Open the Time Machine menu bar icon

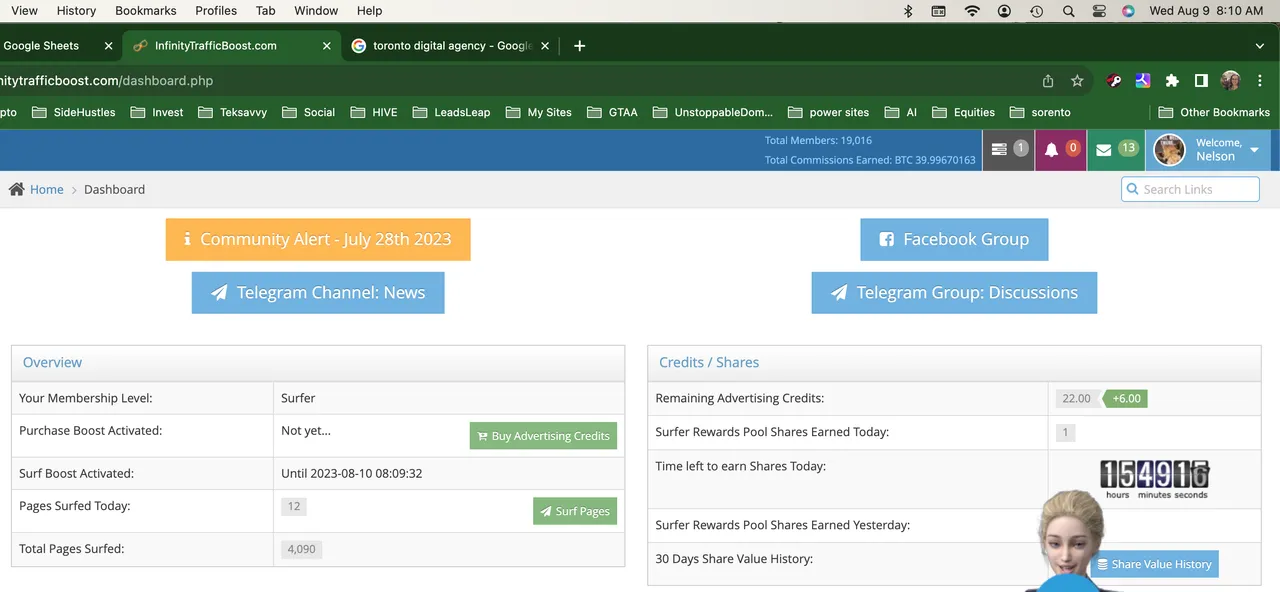pos(1037,11)
